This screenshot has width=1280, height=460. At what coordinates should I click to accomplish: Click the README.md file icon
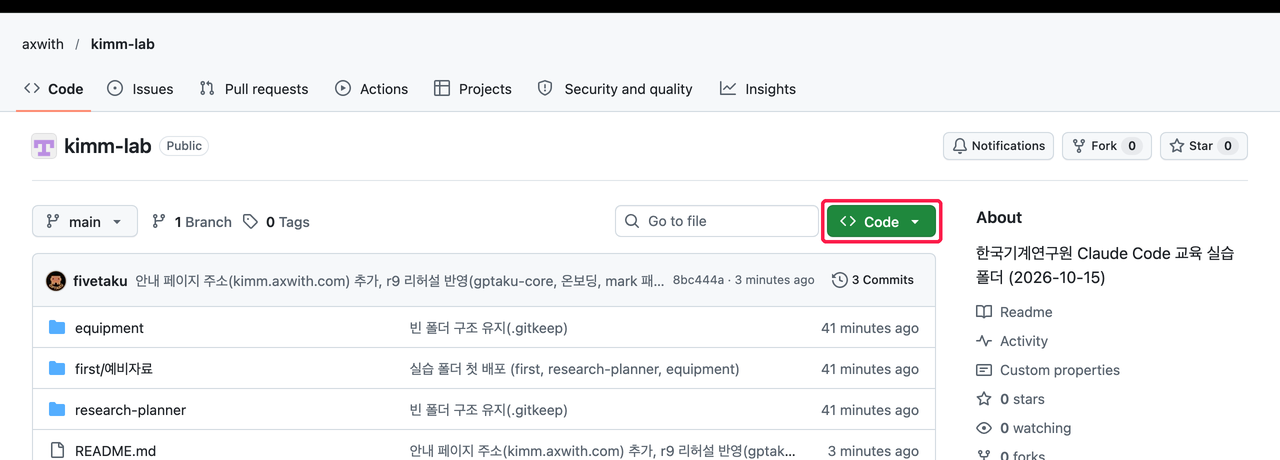(57, 451)
